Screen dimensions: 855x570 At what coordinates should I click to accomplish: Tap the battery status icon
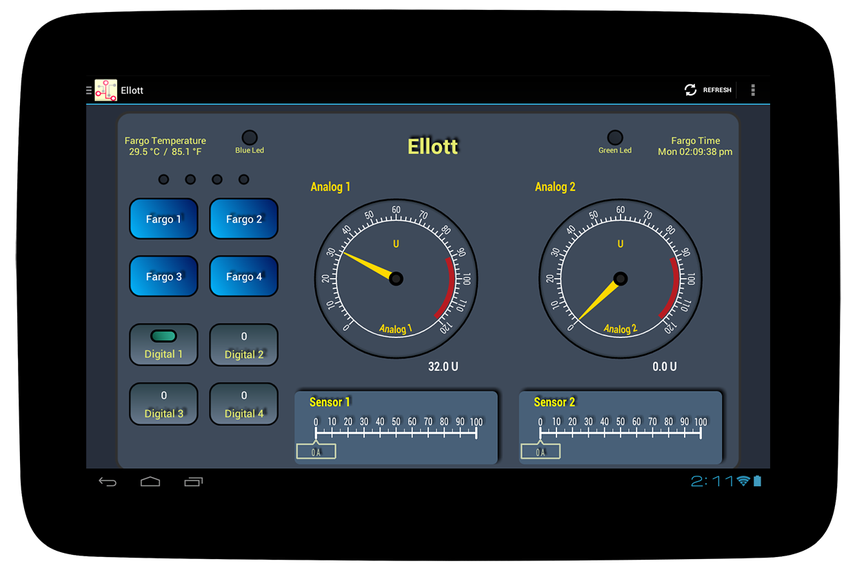click(x=756, y=481)
